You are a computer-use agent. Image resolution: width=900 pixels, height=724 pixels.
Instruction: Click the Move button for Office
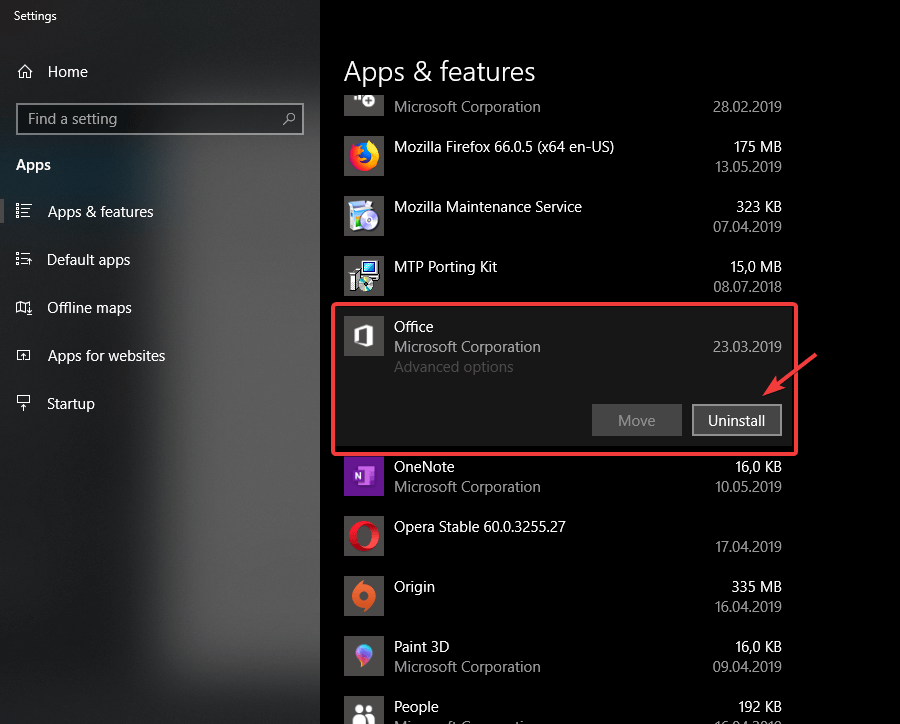pyautogui.click(x=637, y=420)
